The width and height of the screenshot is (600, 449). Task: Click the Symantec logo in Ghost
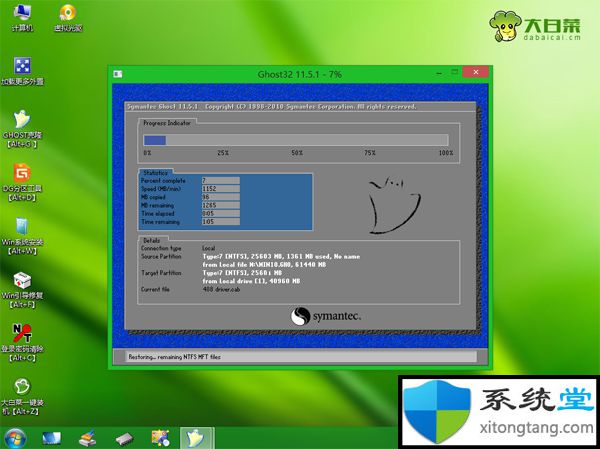tap(326, 316)
